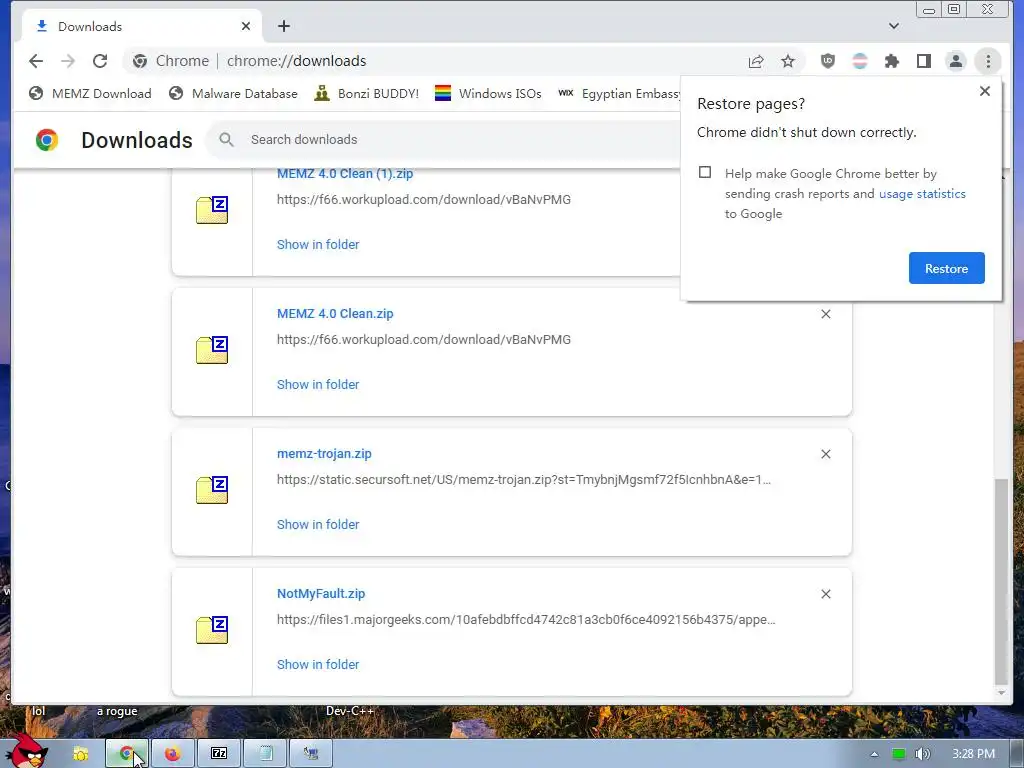Open NotMyFault.zip link
Screen dimensions: 1024x768
321,594
